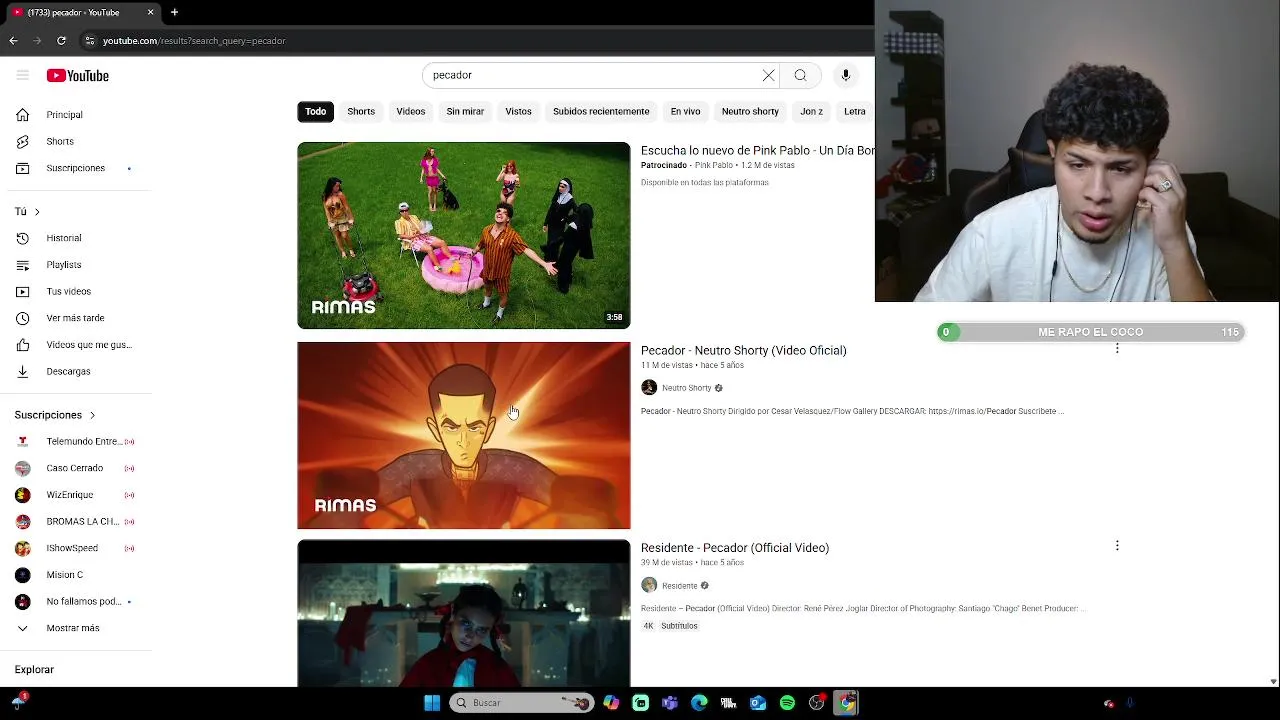Open Suscripciones in the sidebar
Screen dimensions: 1280x720
(x=76, y=168)
